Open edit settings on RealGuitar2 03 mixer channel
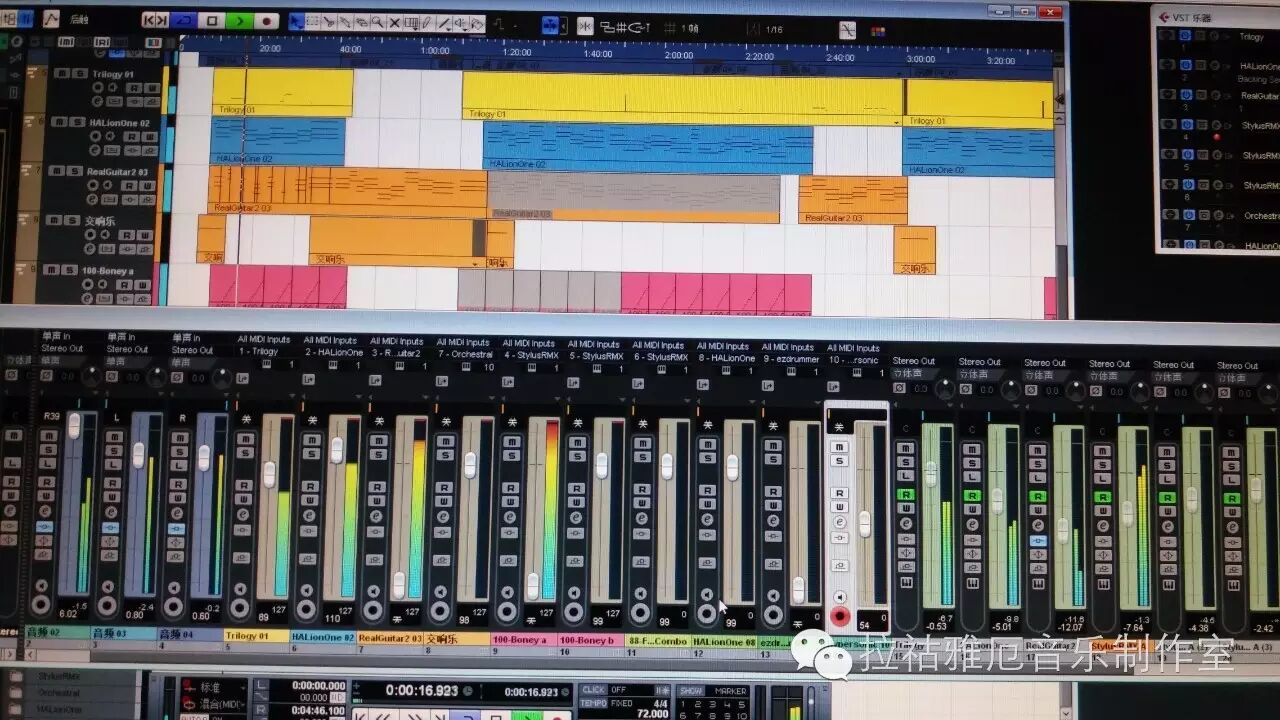Screen dimensions: 1280x720 [x=376, y=516]
